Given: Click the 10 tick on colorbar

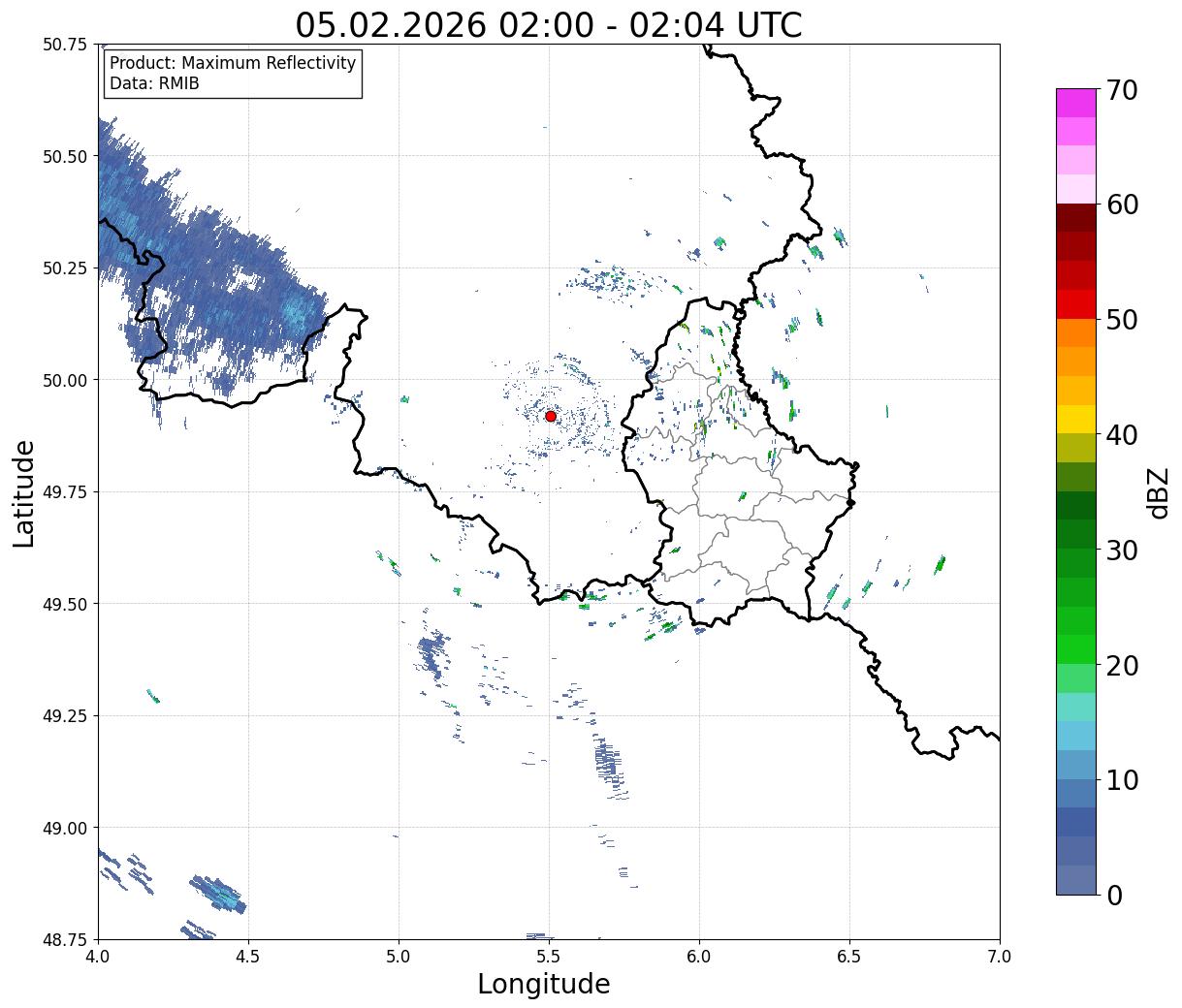Looking at the screenshot, I should tap(1122, 779).
